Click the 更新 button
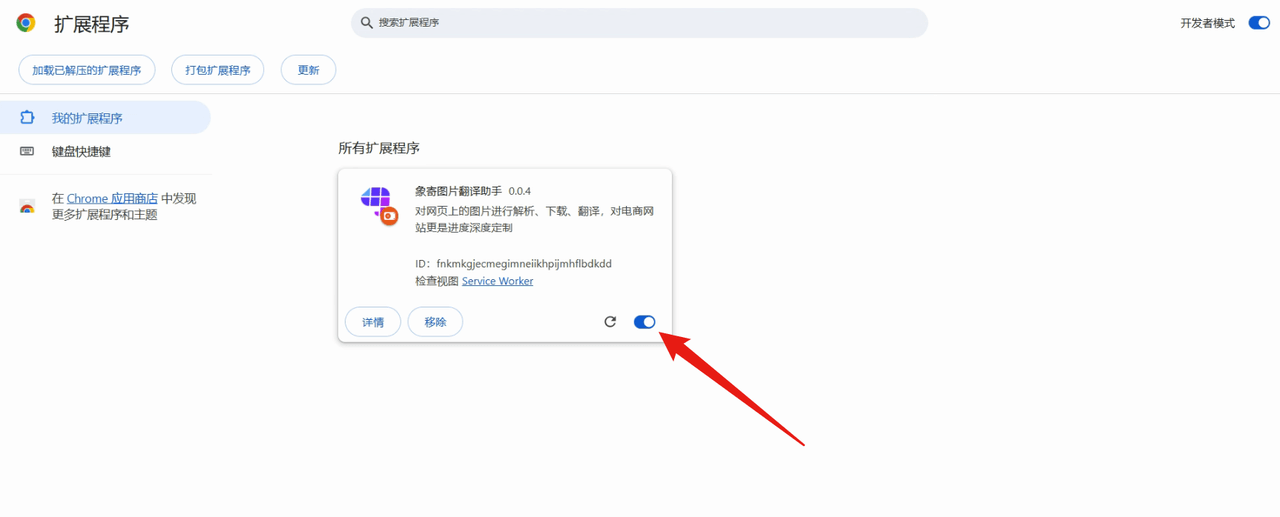This screenshot has height=517, width=1280. click(x=308, y=70)
